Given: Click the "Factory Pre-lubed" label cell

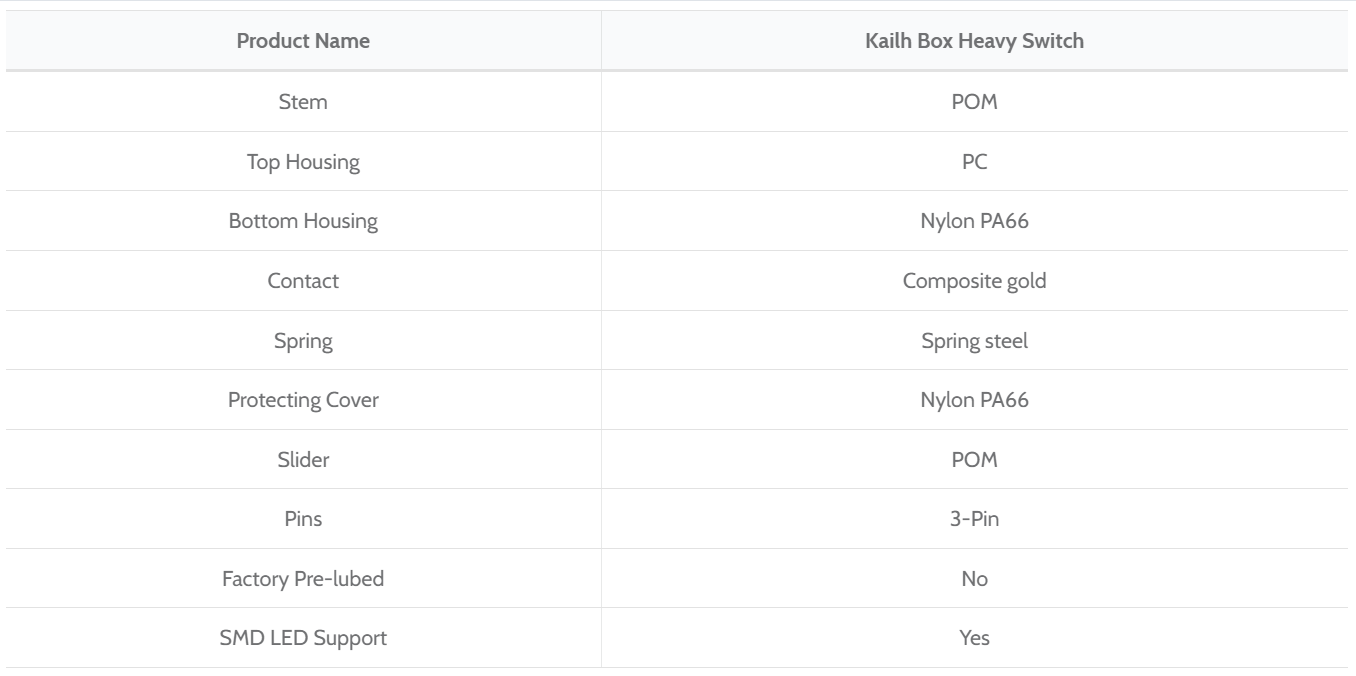Looking at the screenshot, I should click(303, 579).
